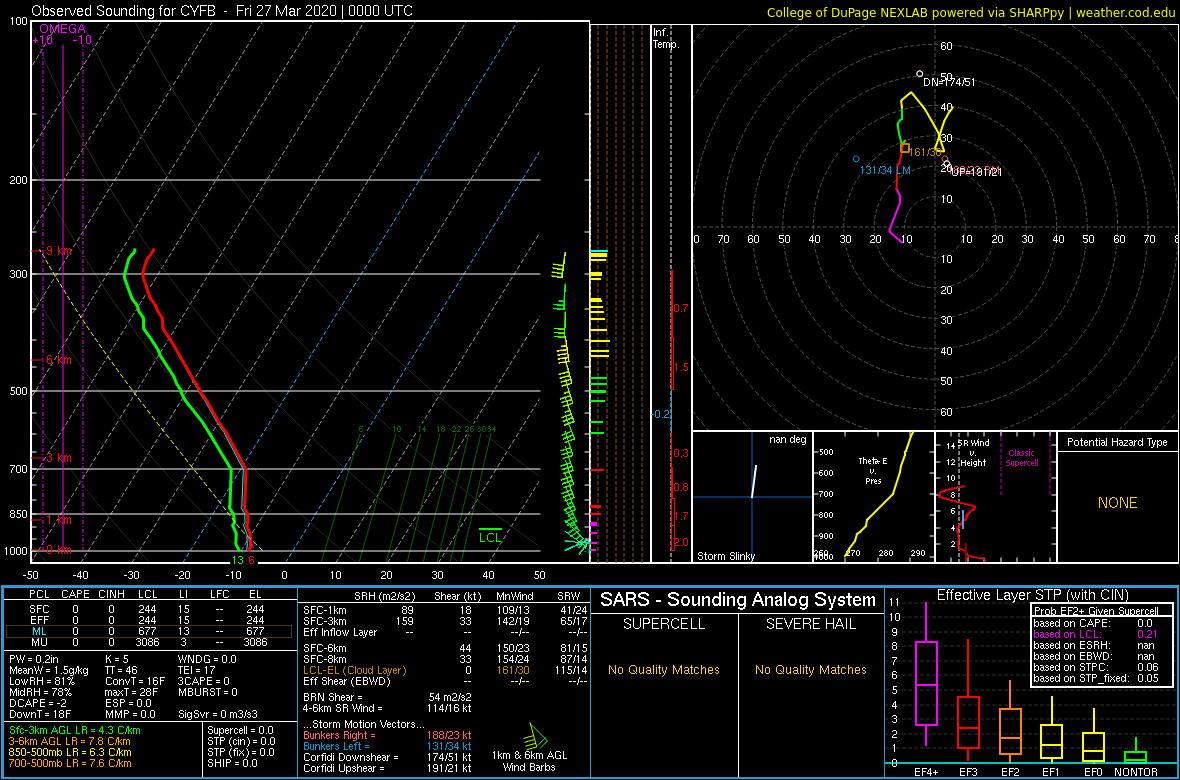
Task: Click the UP=191/21 marker on hodograph
Action: click(947, 165)
